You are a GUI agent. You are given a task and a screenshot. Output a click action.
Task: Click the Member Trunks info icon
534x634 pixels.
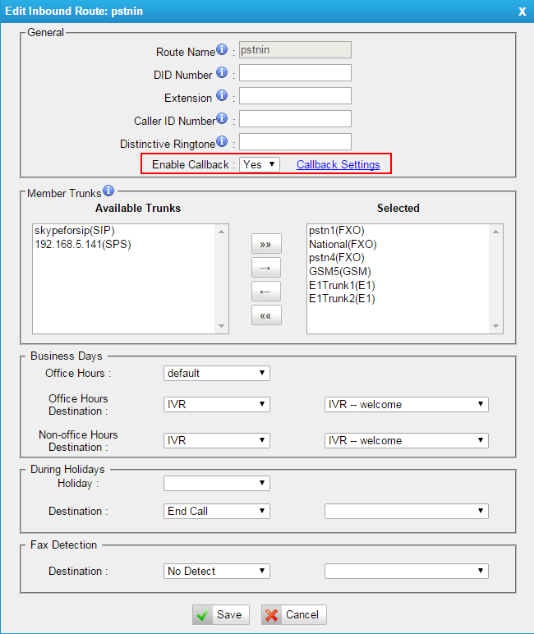(x=108, y=190)
